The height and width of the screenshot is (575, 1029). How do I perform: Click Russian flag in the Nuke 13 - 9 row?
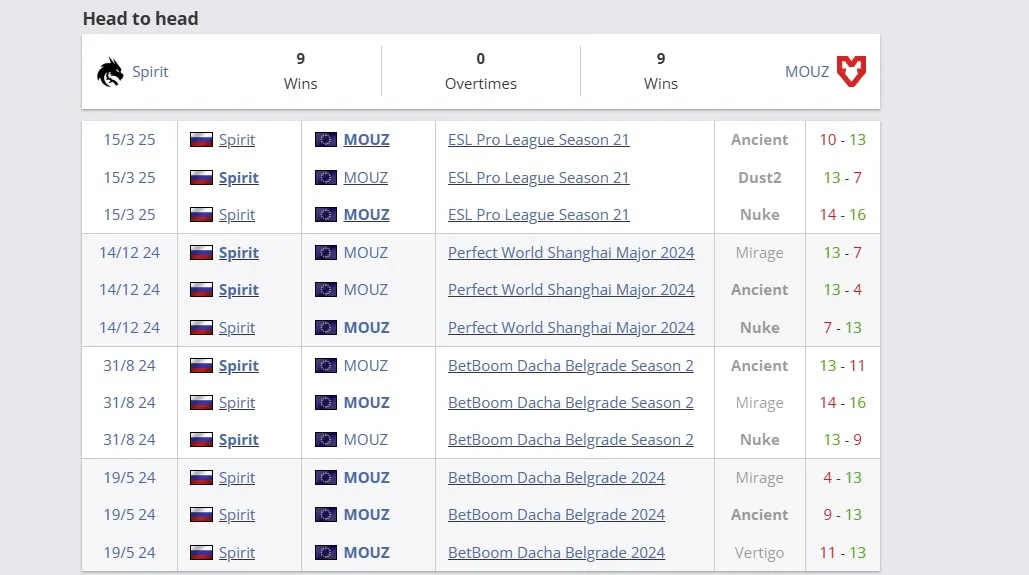point(201,440)
